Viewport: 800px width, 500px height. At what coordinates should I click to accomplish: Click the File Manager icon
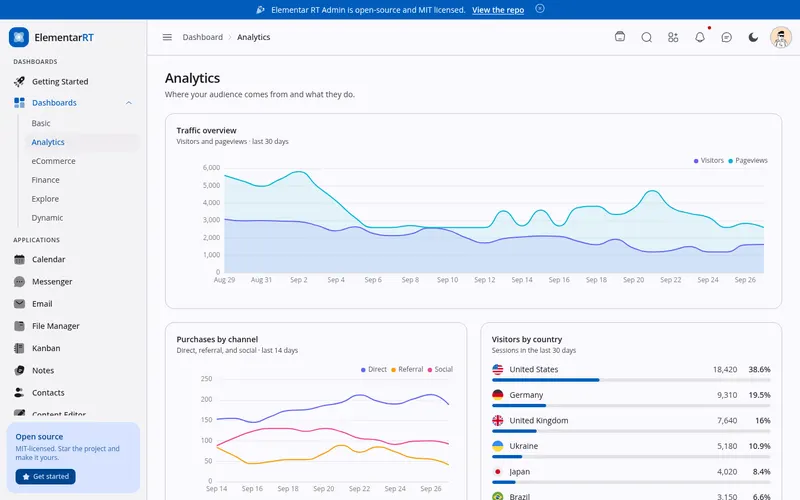pos(19,326)
